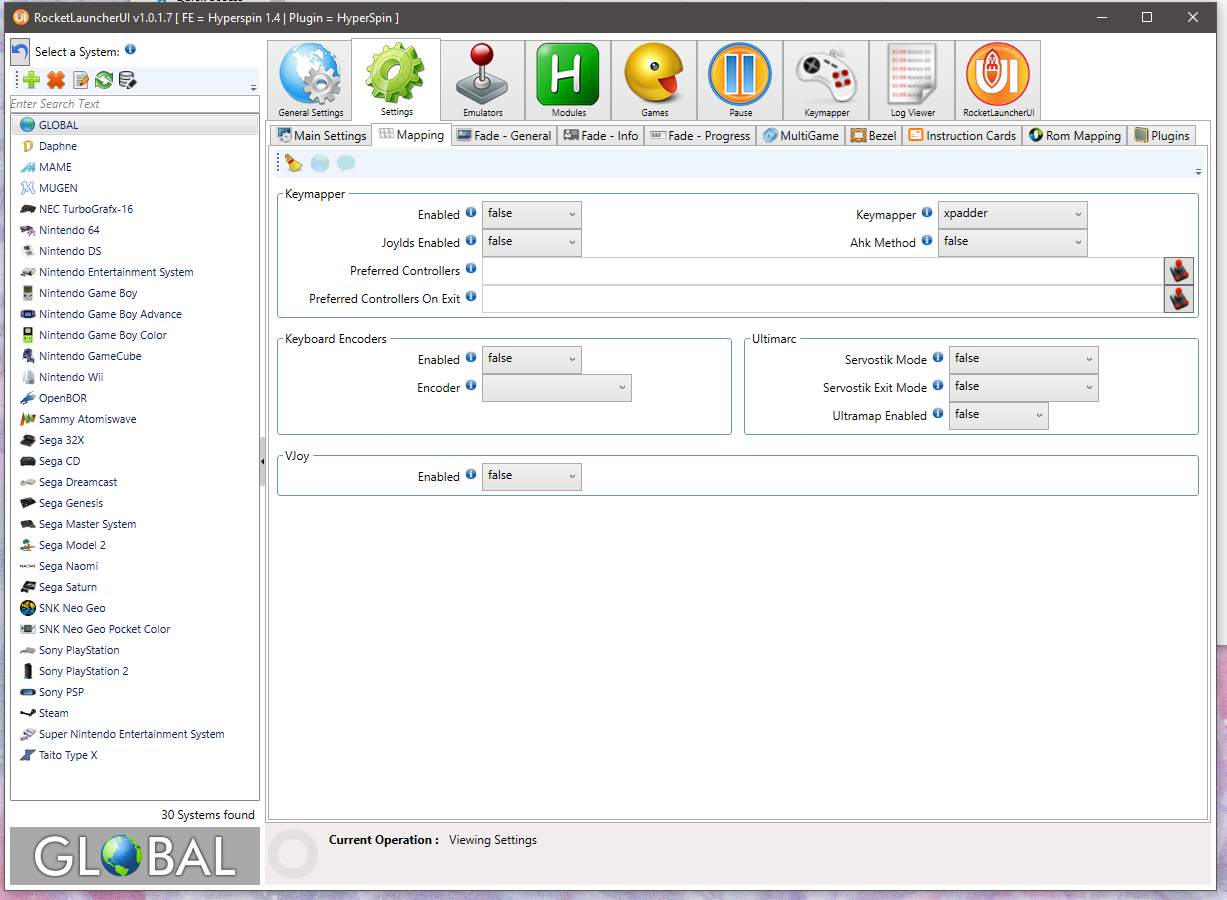Switch to the Instruction Cards tab
Viewport: 1227px width, 900px height.
(962, 136)
